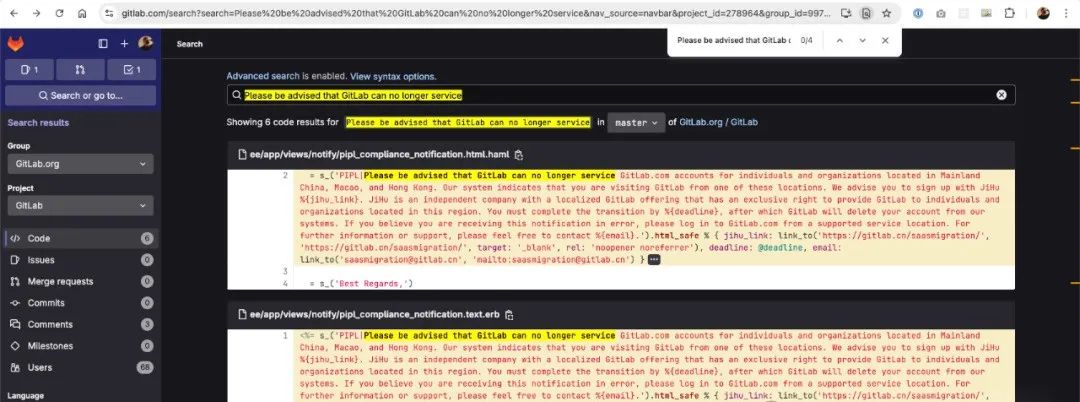1080x402 pixels.
Task: Select the Code search scope
Action: (x=81, y=238)
